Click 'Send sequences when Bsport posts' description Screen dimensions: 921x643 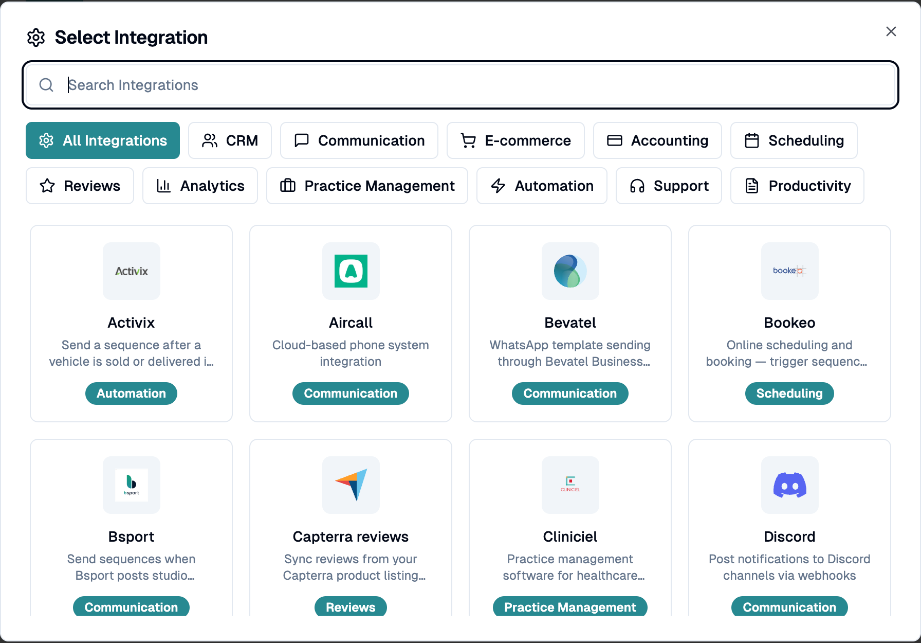point(131,567)
